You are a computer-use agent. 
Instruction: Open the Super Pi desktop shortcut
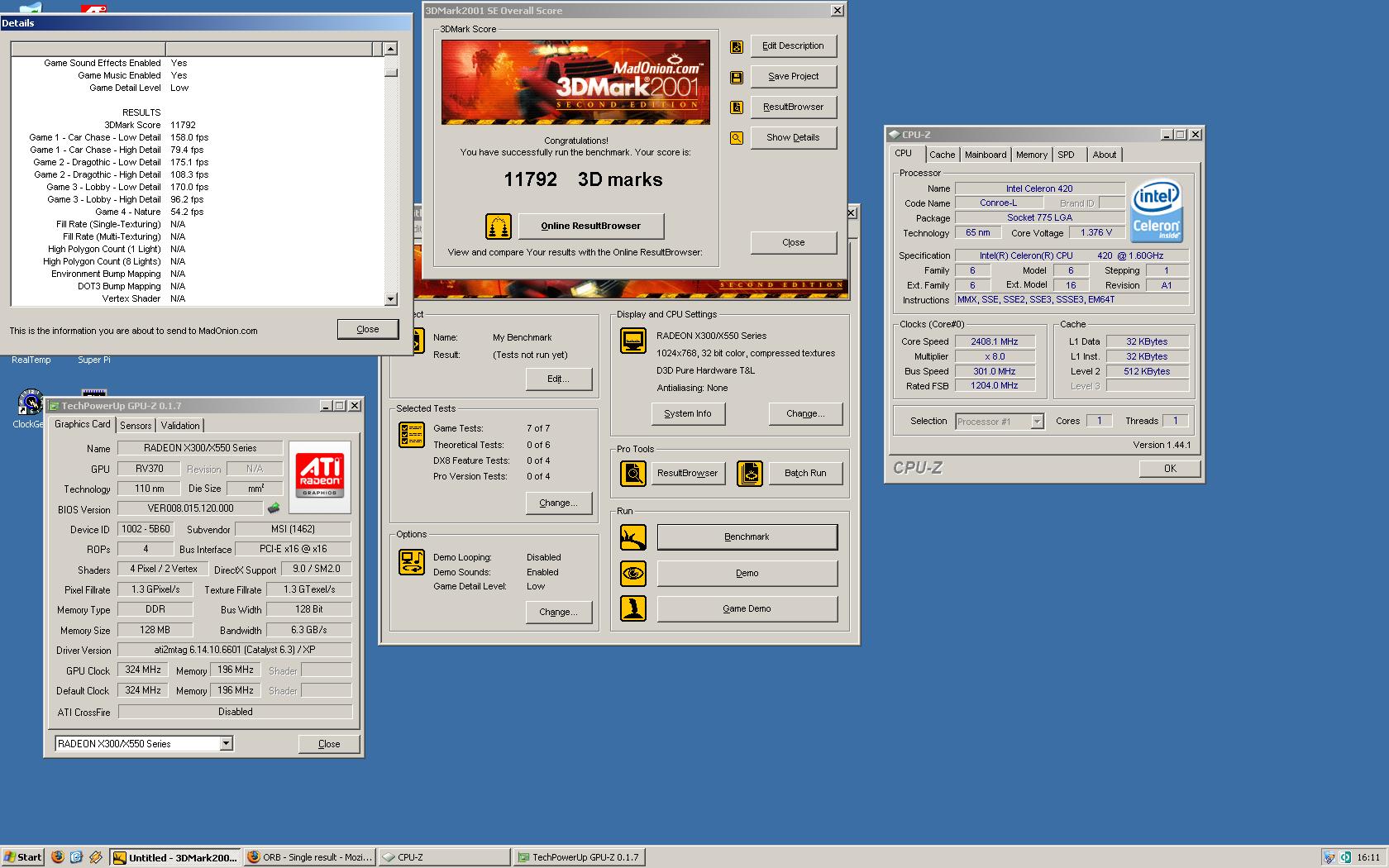(94, 360)
